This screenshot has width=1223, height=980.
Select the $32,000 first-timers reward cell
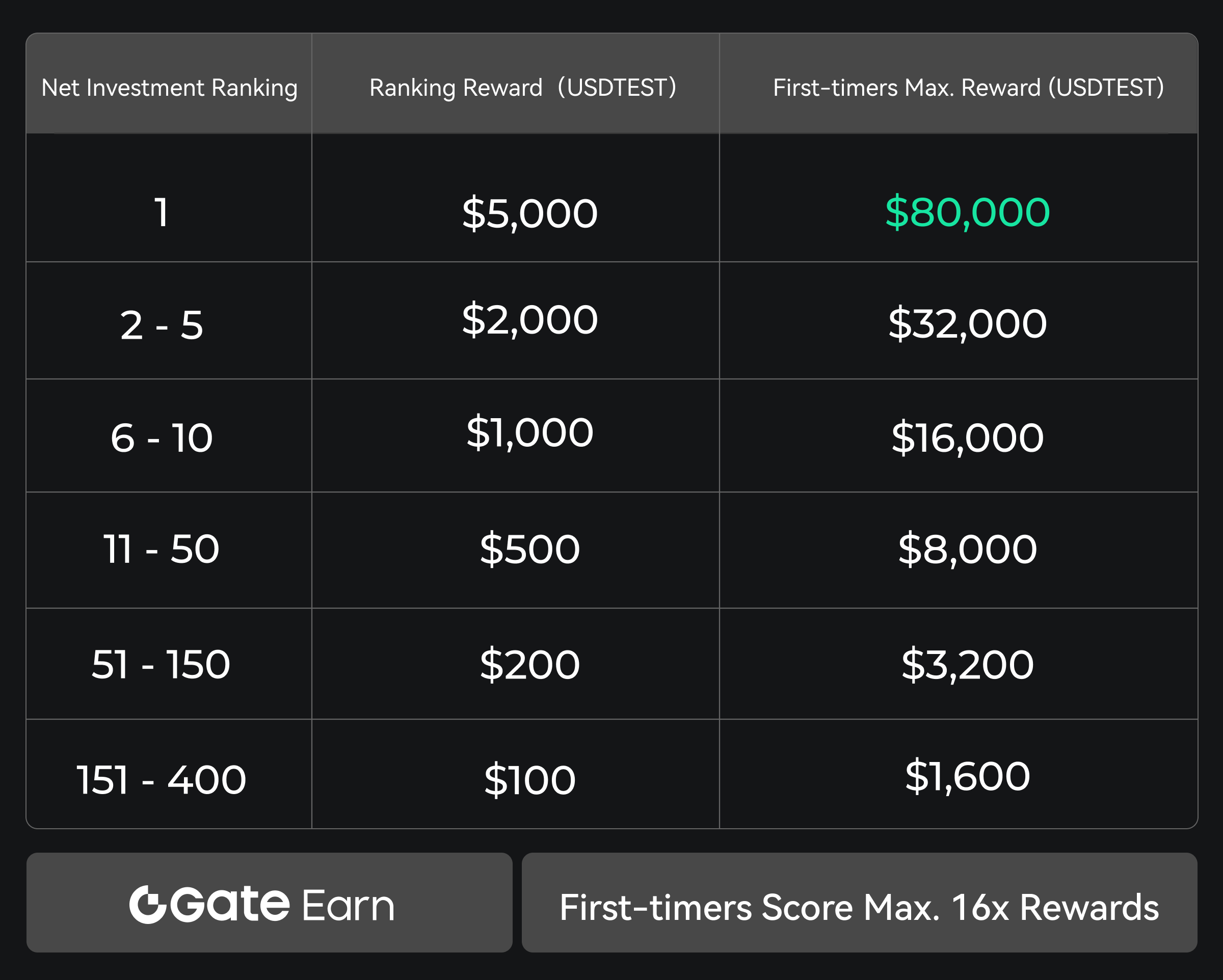967,323
